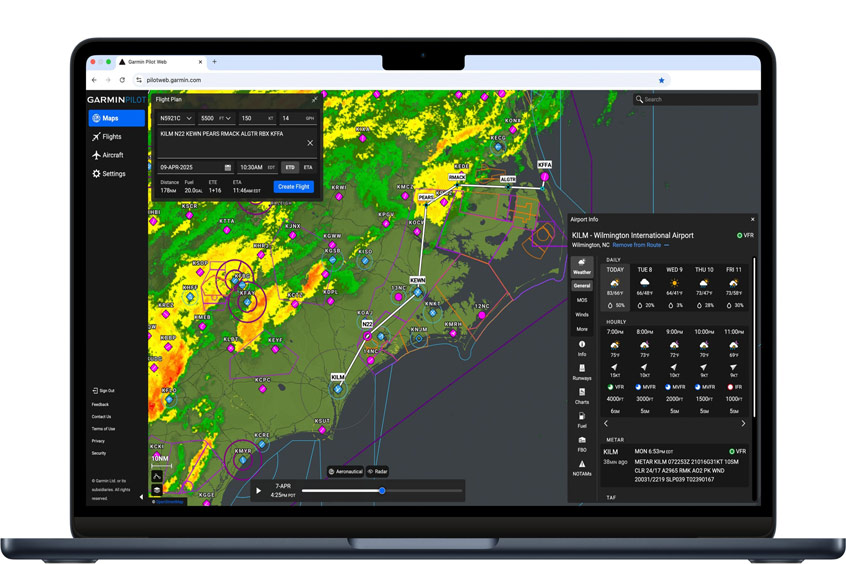846x564 pixels.
Task: Open Settings from the left sidebar
Action: point(109,174)
